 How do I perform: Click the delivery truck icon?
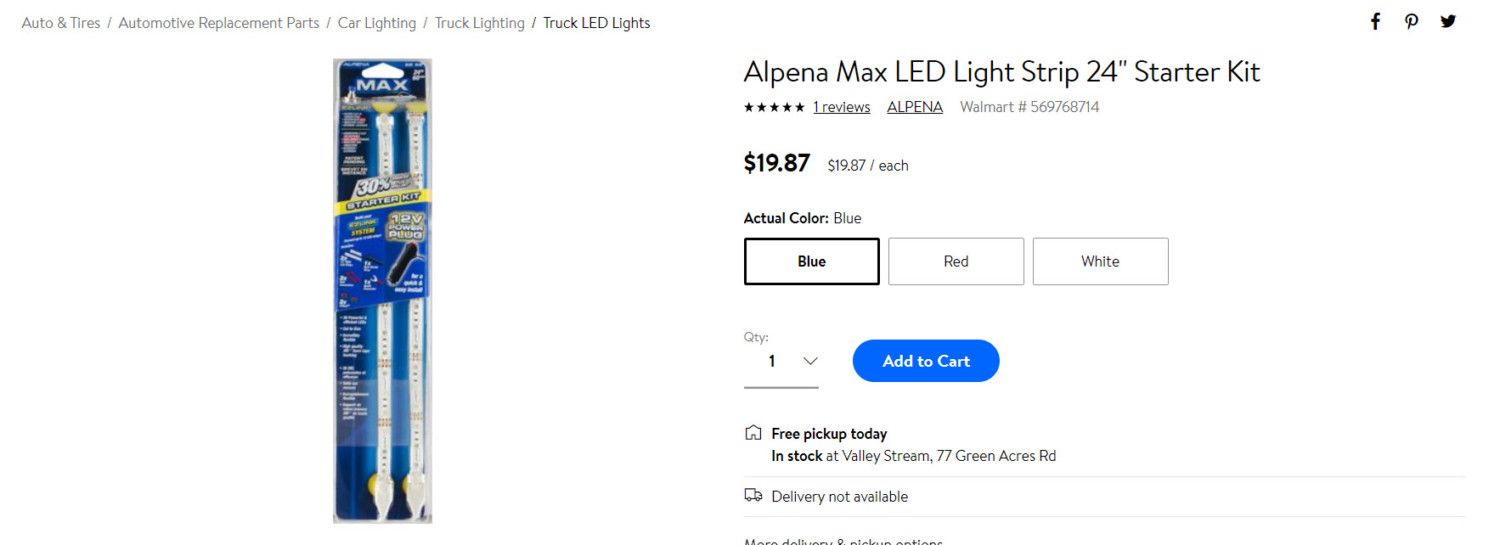753,496
